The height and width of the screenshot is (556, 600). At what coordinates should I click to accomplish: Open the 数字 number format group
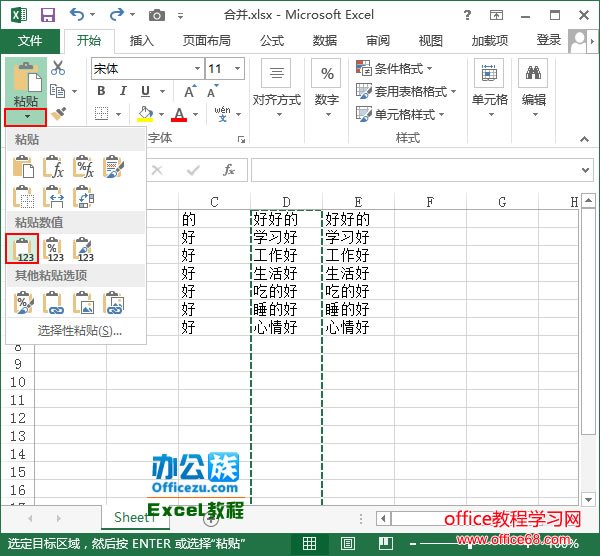pyautogui.click(x=326, y=89)
